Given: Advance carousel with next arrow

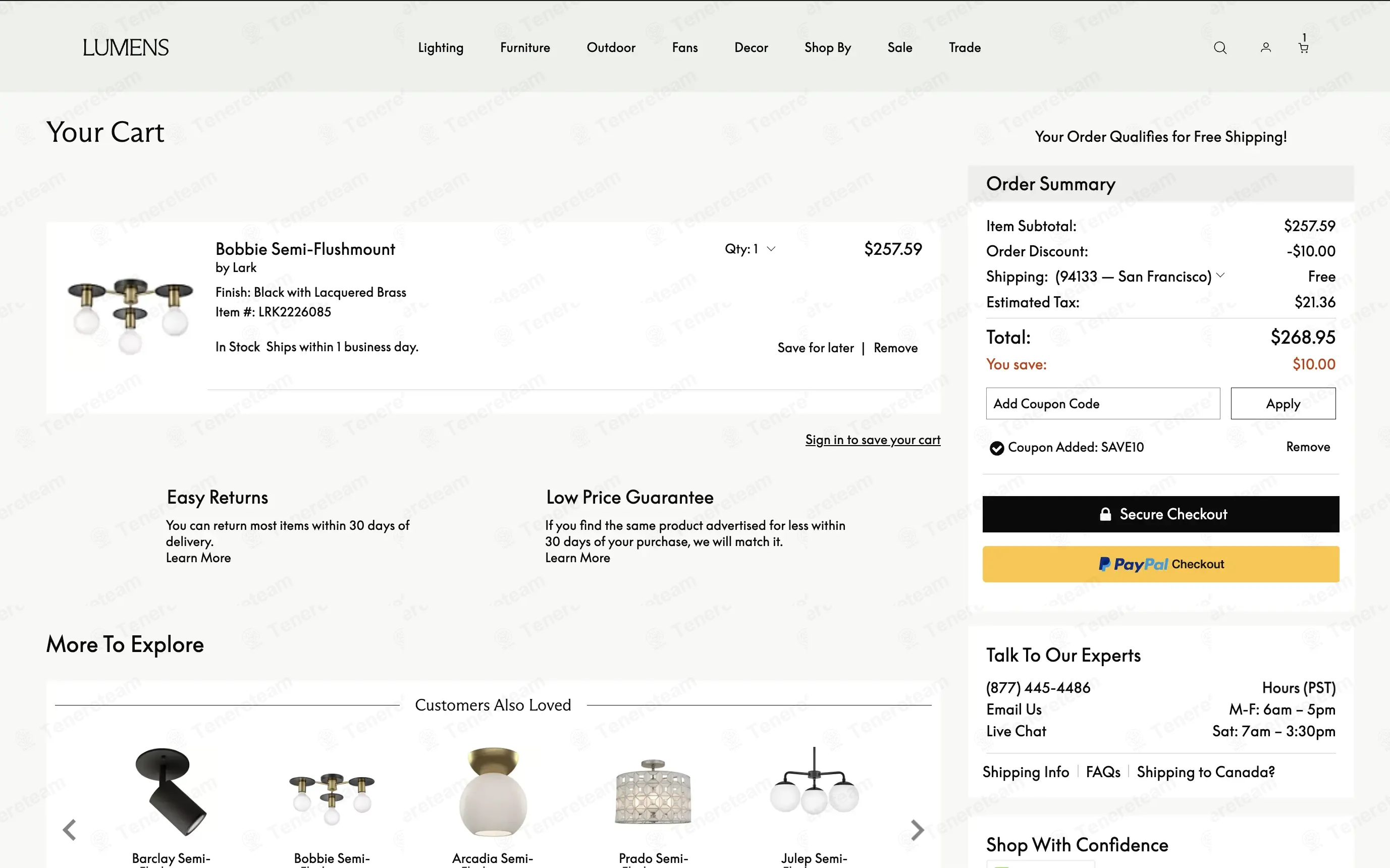Looking at the screenshot, I should (917, 830).
